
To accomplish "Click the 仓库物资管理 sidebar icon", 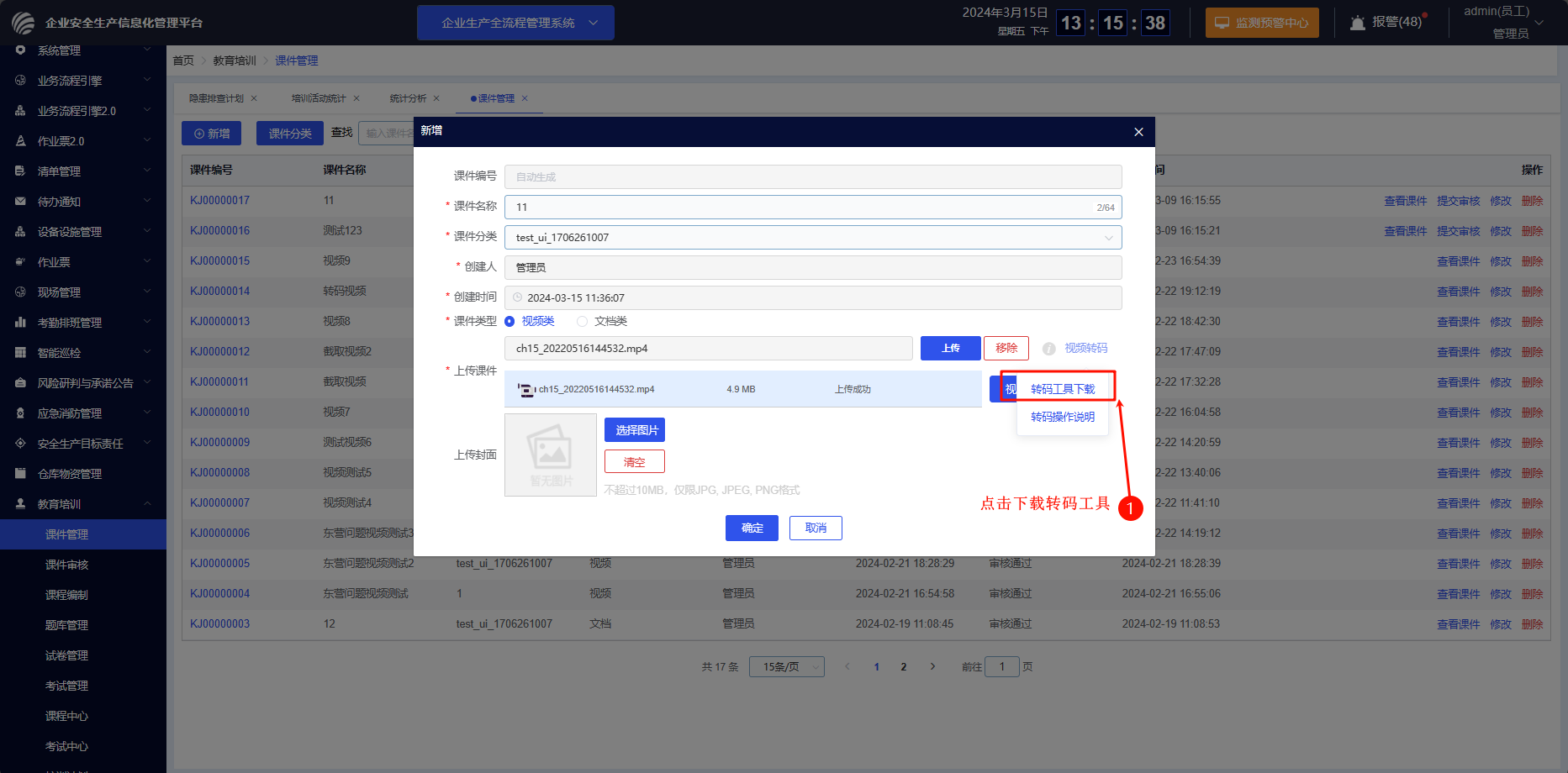I will coord(20,474).
